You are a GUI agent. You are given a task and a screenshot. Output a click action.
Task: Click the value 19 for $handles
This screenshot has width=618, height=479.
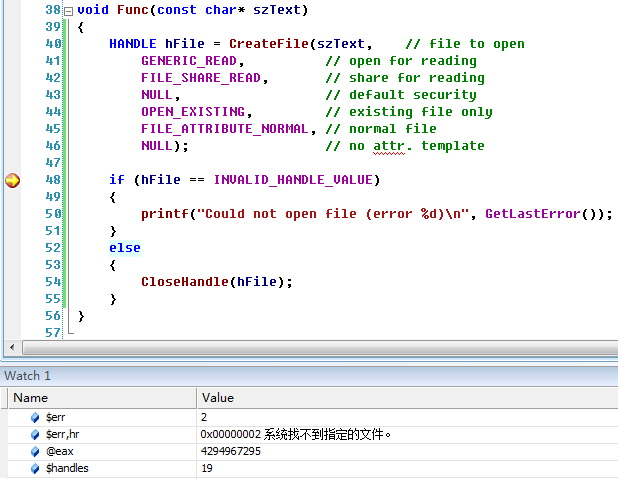[207, 468]
